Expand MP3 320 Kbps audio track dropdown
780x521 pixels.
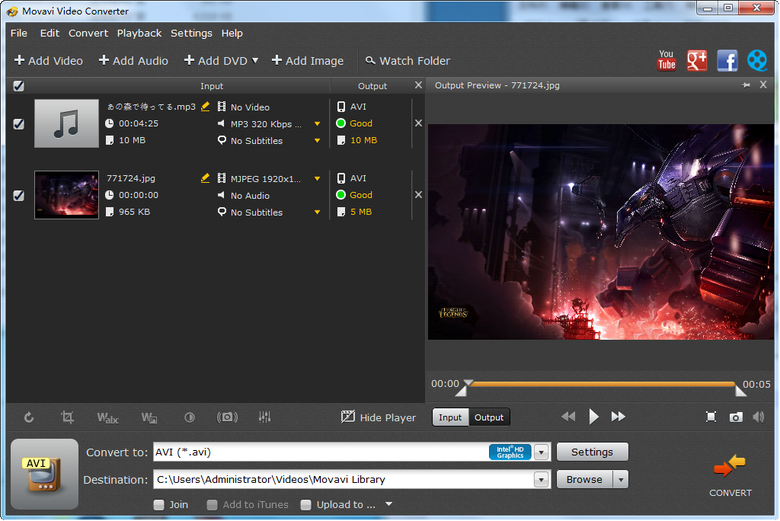(317, 124)
